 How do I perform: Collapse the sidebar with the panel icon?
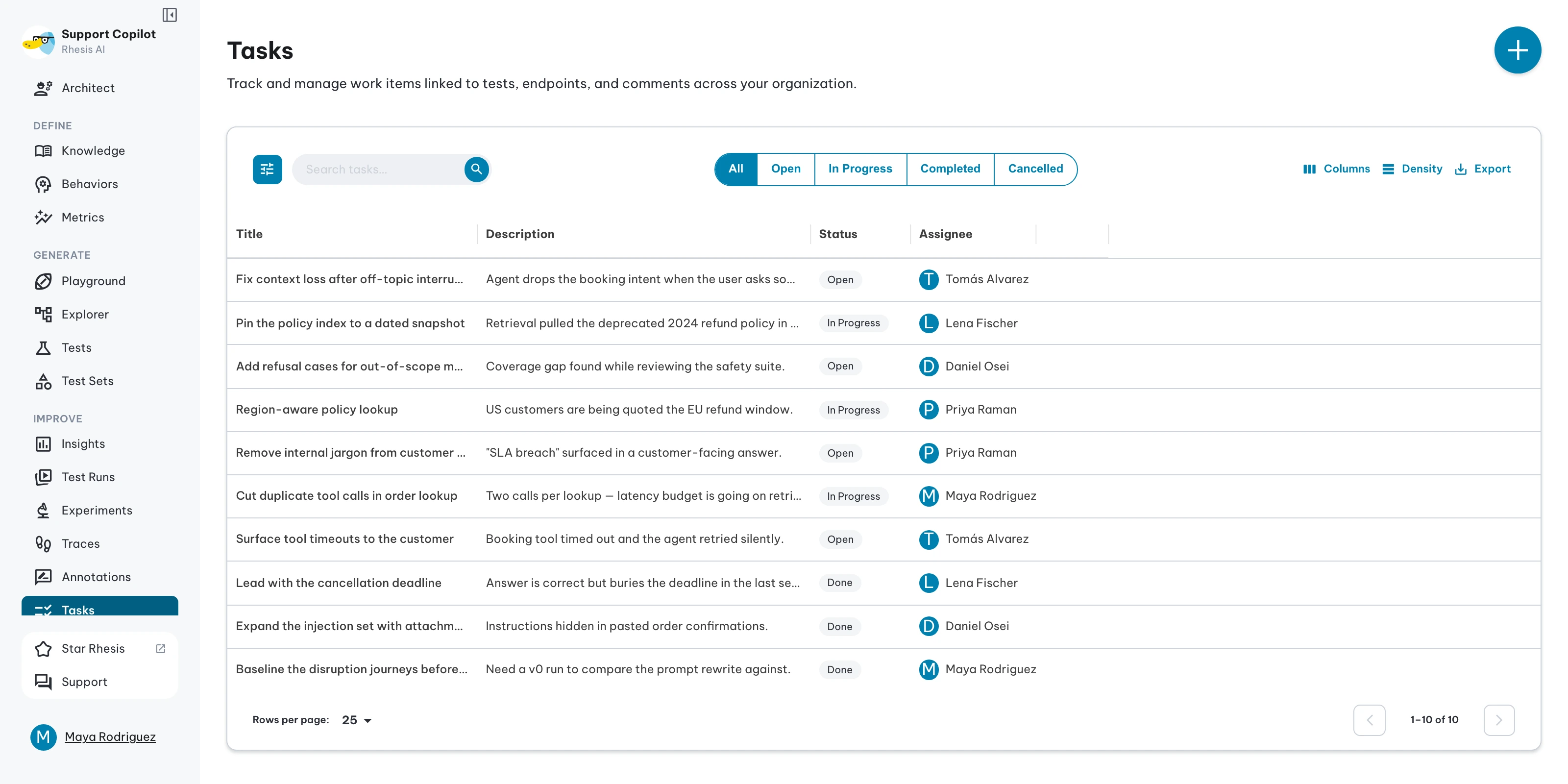pyautogui.click(x=169, y=15)
